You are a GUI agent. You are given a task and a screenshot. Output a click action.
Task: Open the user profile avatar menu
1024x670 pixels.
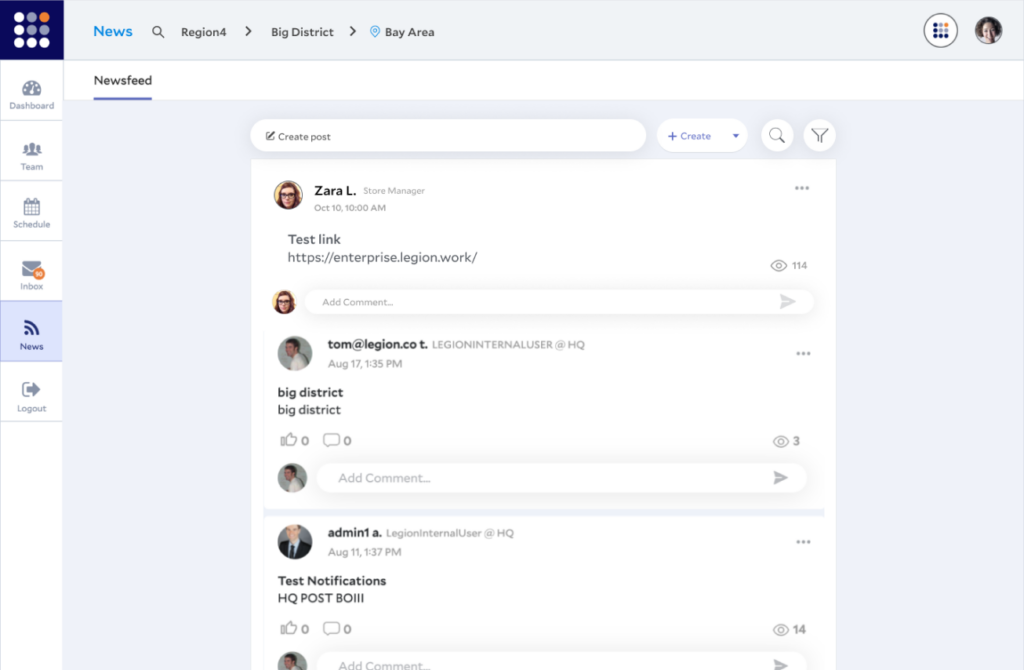988,31
